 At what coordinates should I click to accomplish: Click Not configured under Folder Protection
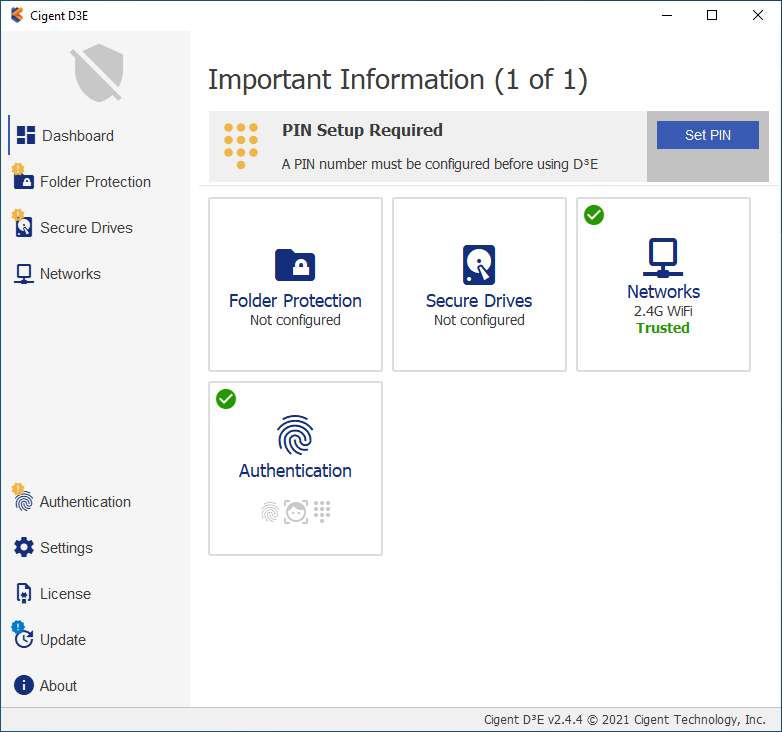click(295, 320)
